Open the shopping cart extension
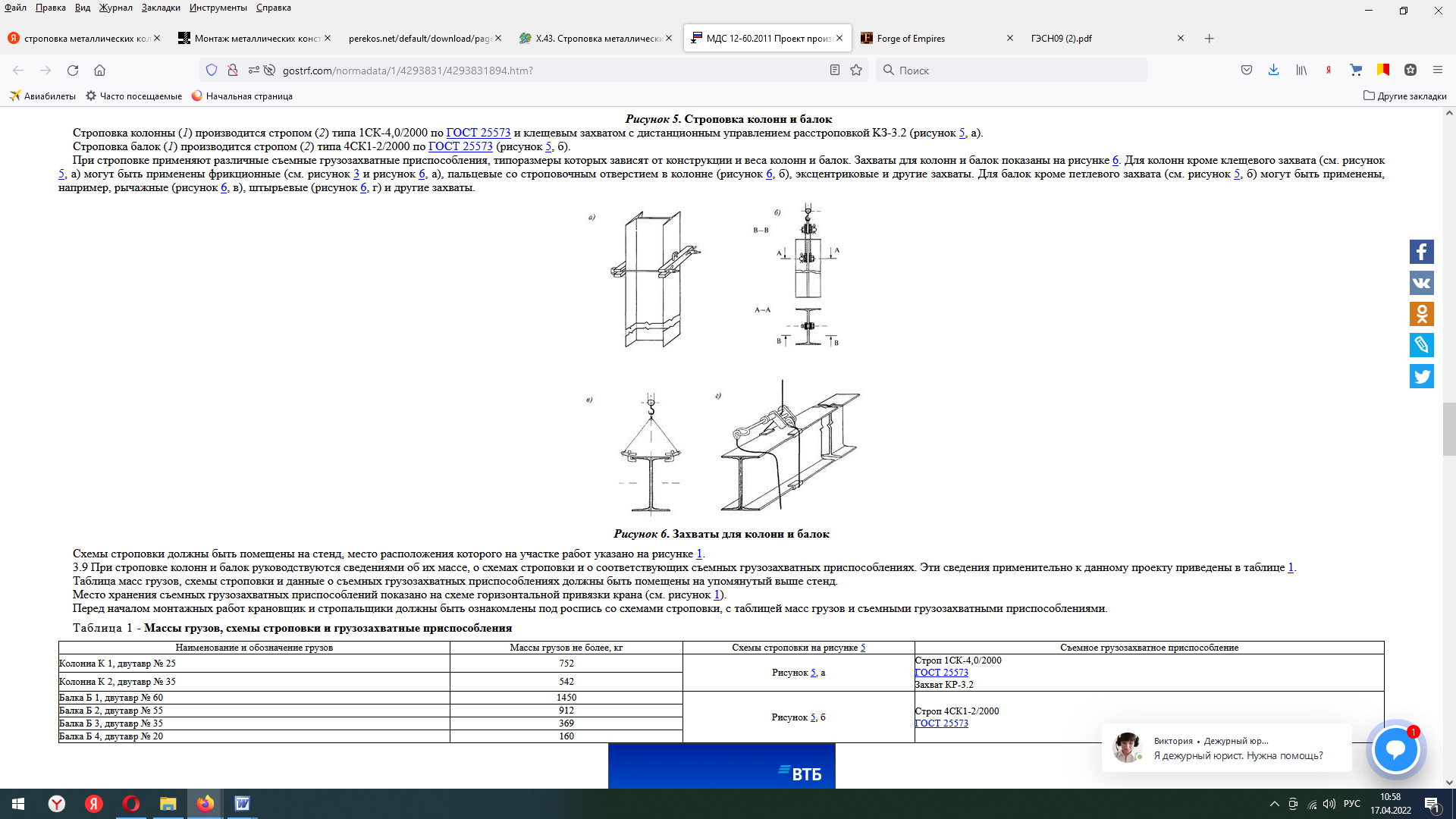Viewport: 1456px width, 819px height. 1356,70
